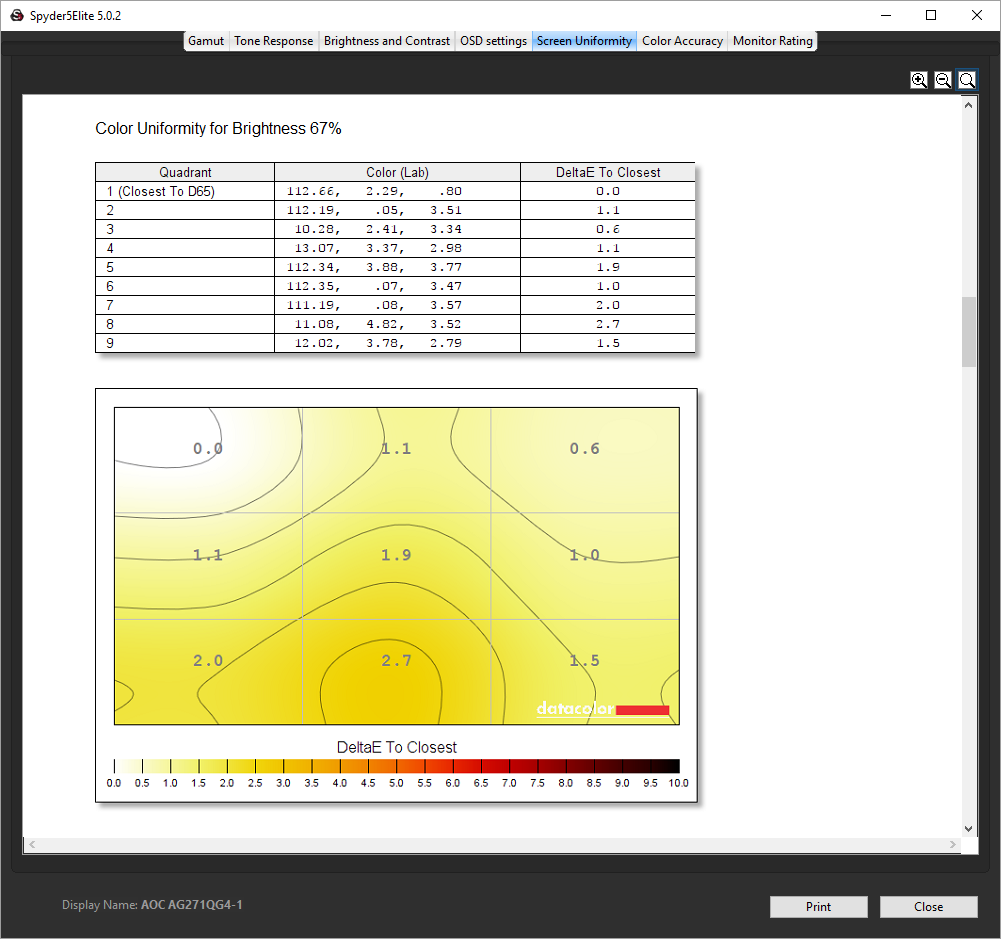This screenshot has height=939, width=1001.
Task: Click DeltaE value 2.7 in table row 8
Action: click(608, 324)
